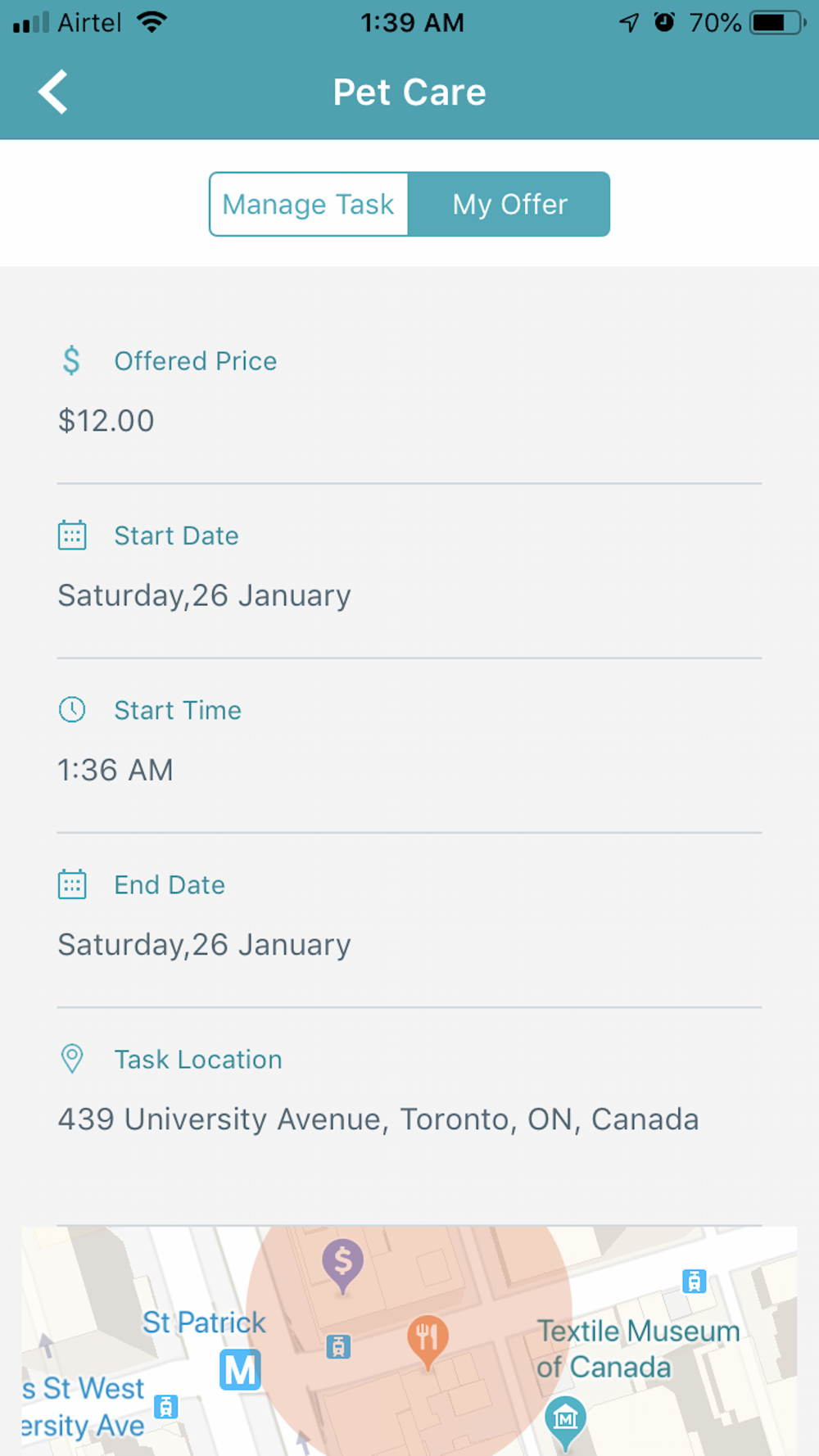Tap the Start Date calendar icon
Screen dimensions: 819x1456
click(72, 536)
